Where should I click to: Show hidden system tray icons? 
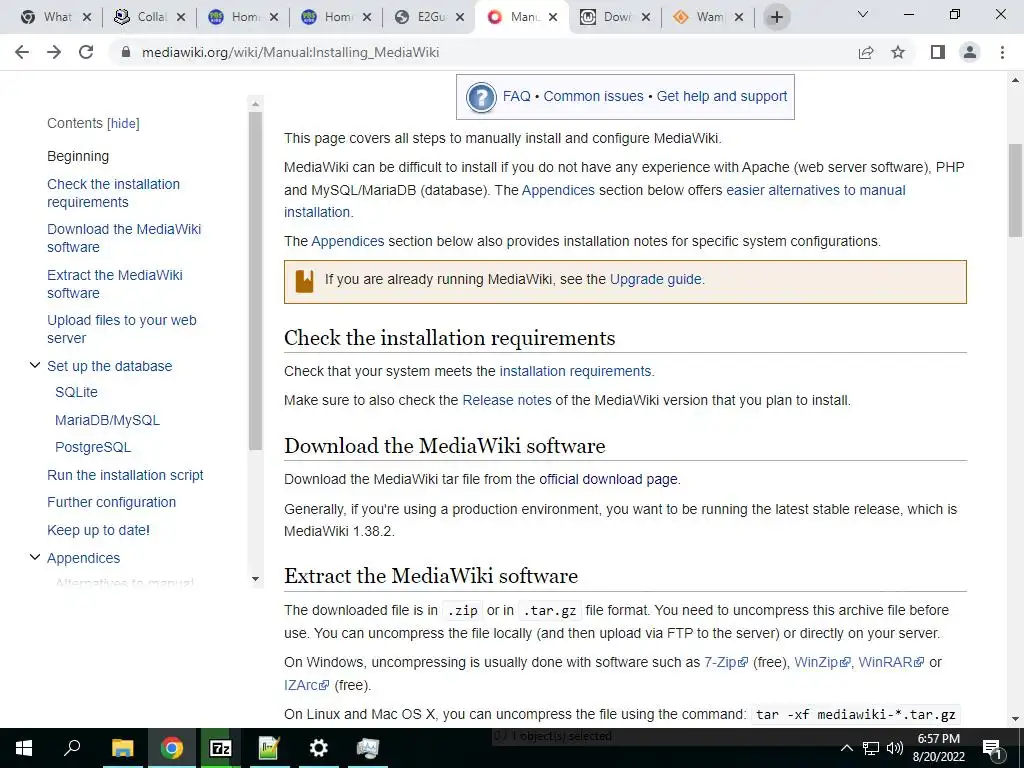click(x=846, y=748)
